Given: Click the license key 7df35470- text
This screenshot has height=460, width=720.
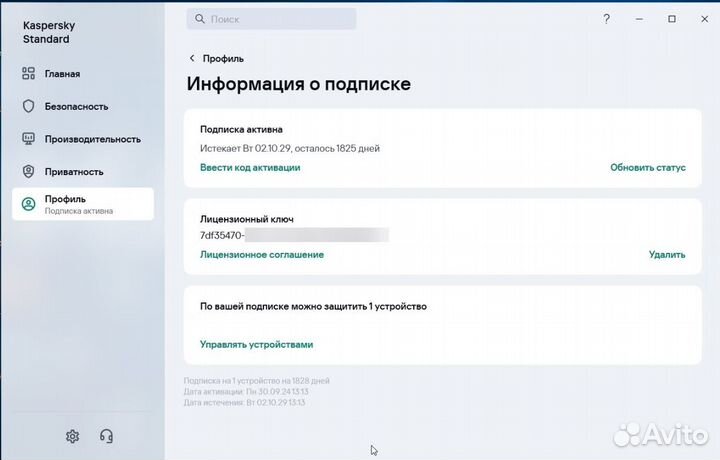Looking at the screenshot, I should tap(222, 235).
